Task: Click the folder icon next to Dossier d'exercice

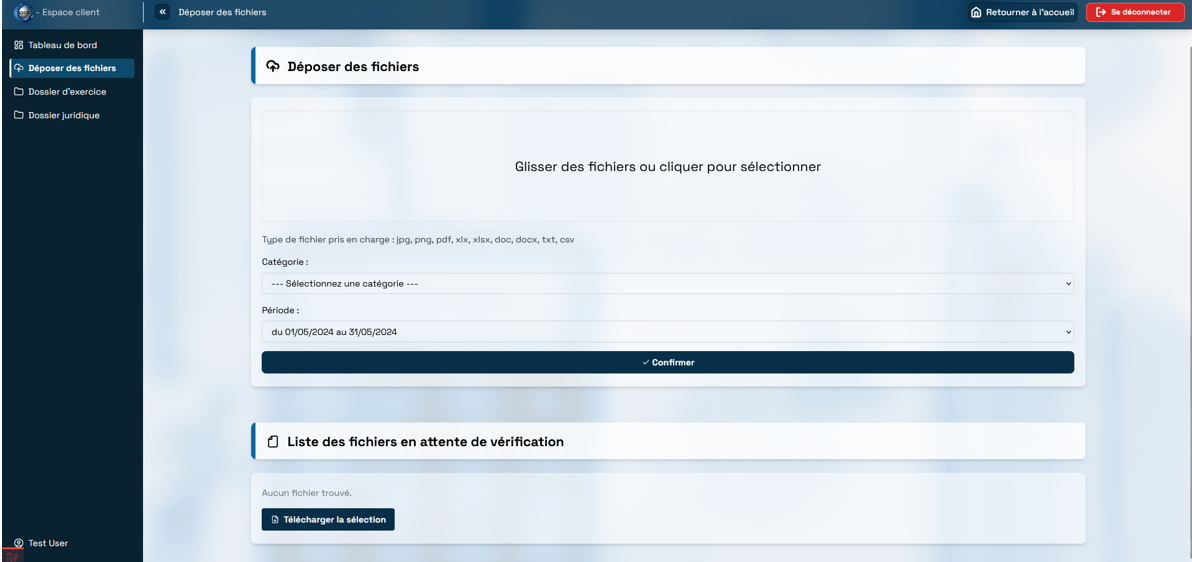Action: pyautogui.click(x=19, y=92)
